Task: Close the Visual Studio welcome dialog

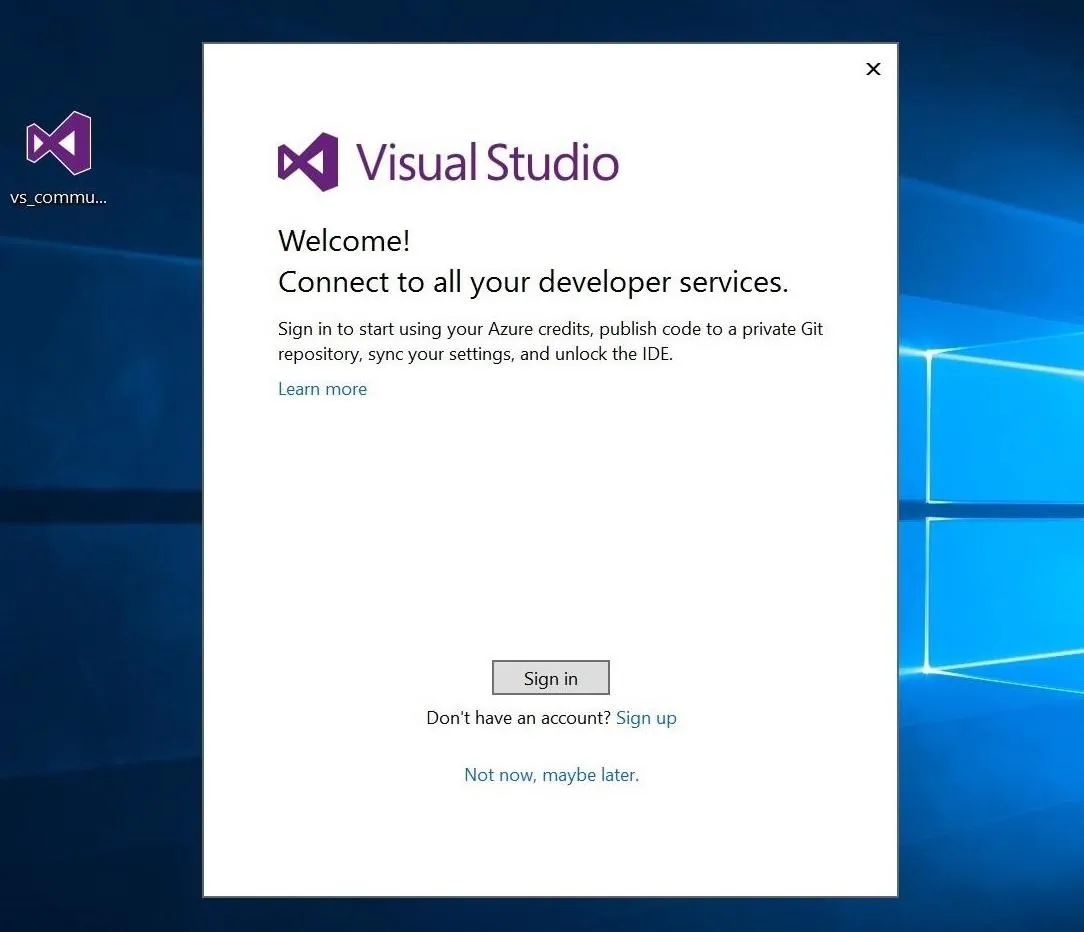Action: 873,69
